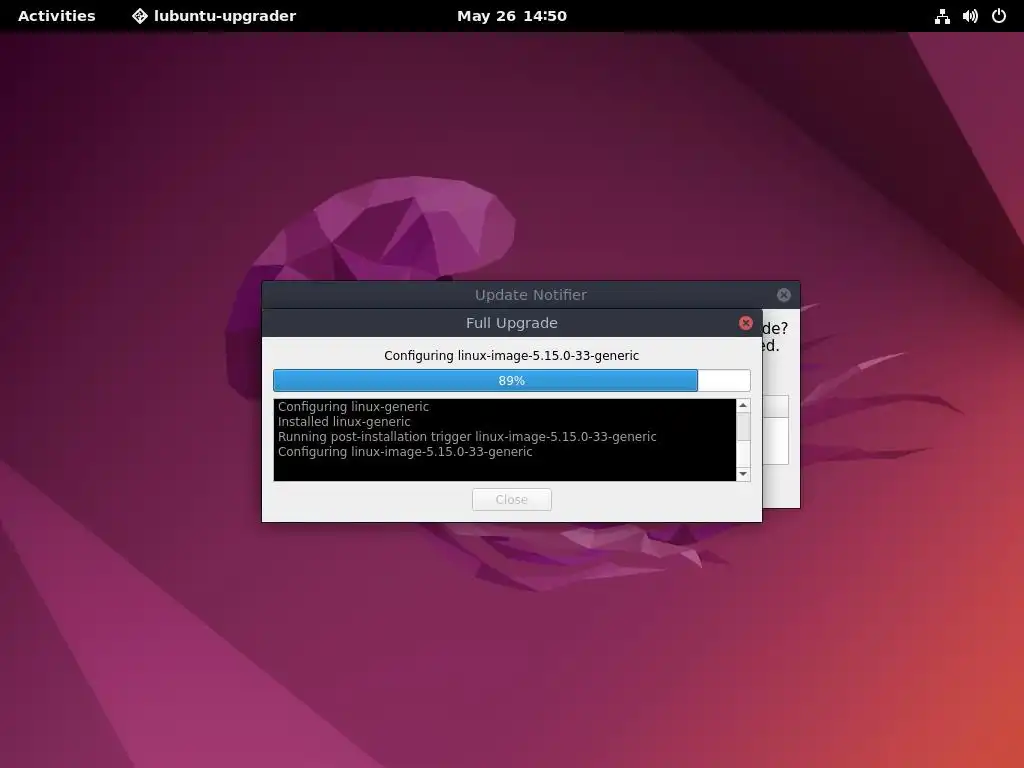
Task: Click the 'Running post-installation trigger' log line
Action: 467,437
